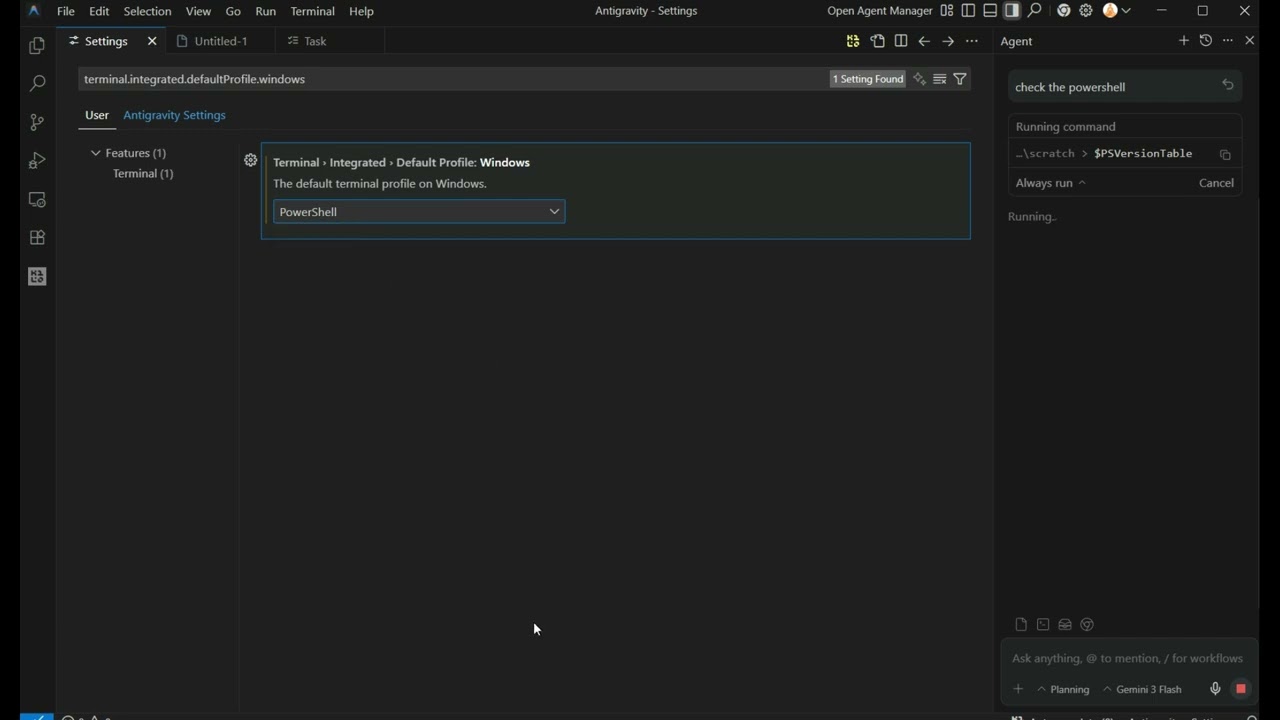1280x720 pixels.
Task: Switch to the Untitled-1 tab
Action: (x=220, y=41)
